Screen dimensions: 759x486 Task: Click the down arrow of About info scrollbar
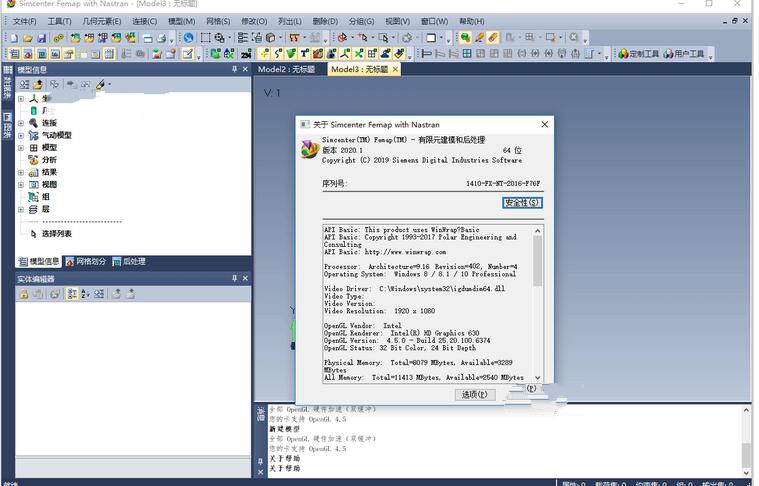pos(537,378)
